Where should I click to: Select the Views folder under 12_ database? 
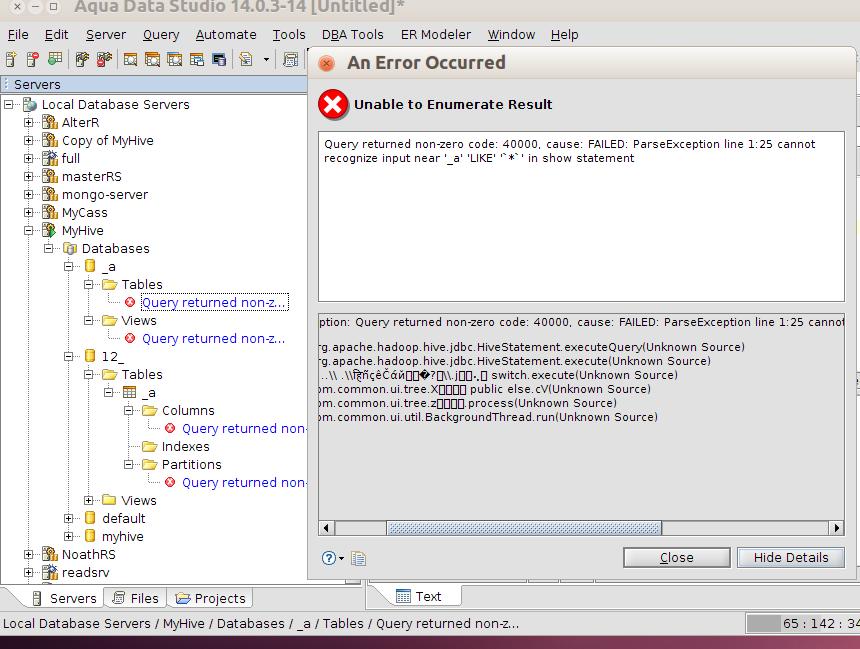[x=139, y=500]
